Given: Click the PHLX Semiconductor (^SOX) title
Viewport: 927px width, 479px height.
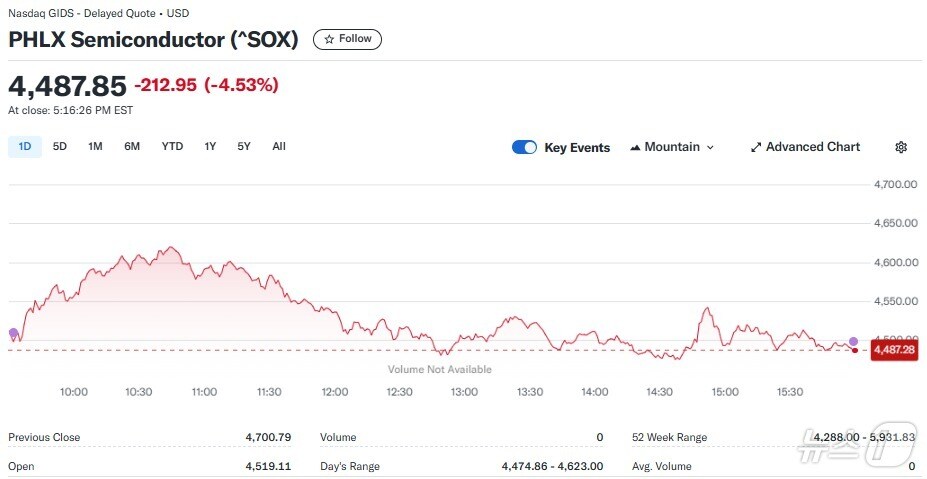Looking at the screenshot, I should tap(155, 40).
